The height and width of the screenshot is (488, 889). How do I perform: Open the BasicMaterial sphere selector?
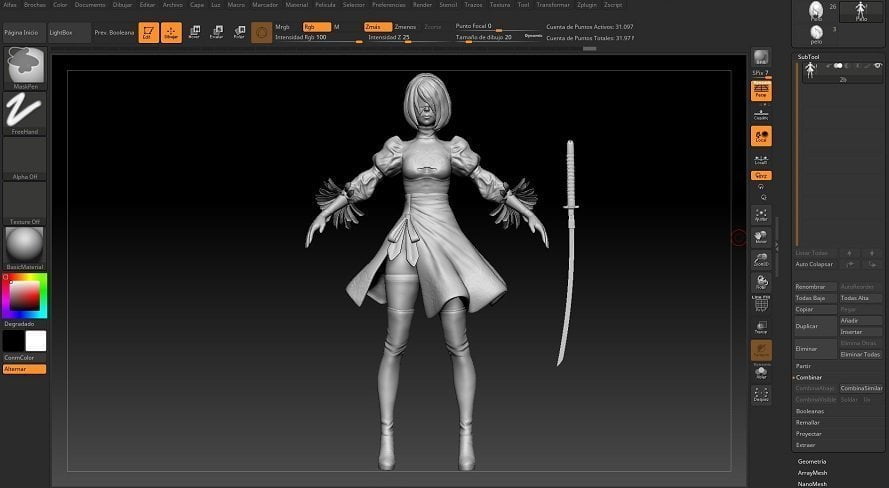[x=25, y=248]
